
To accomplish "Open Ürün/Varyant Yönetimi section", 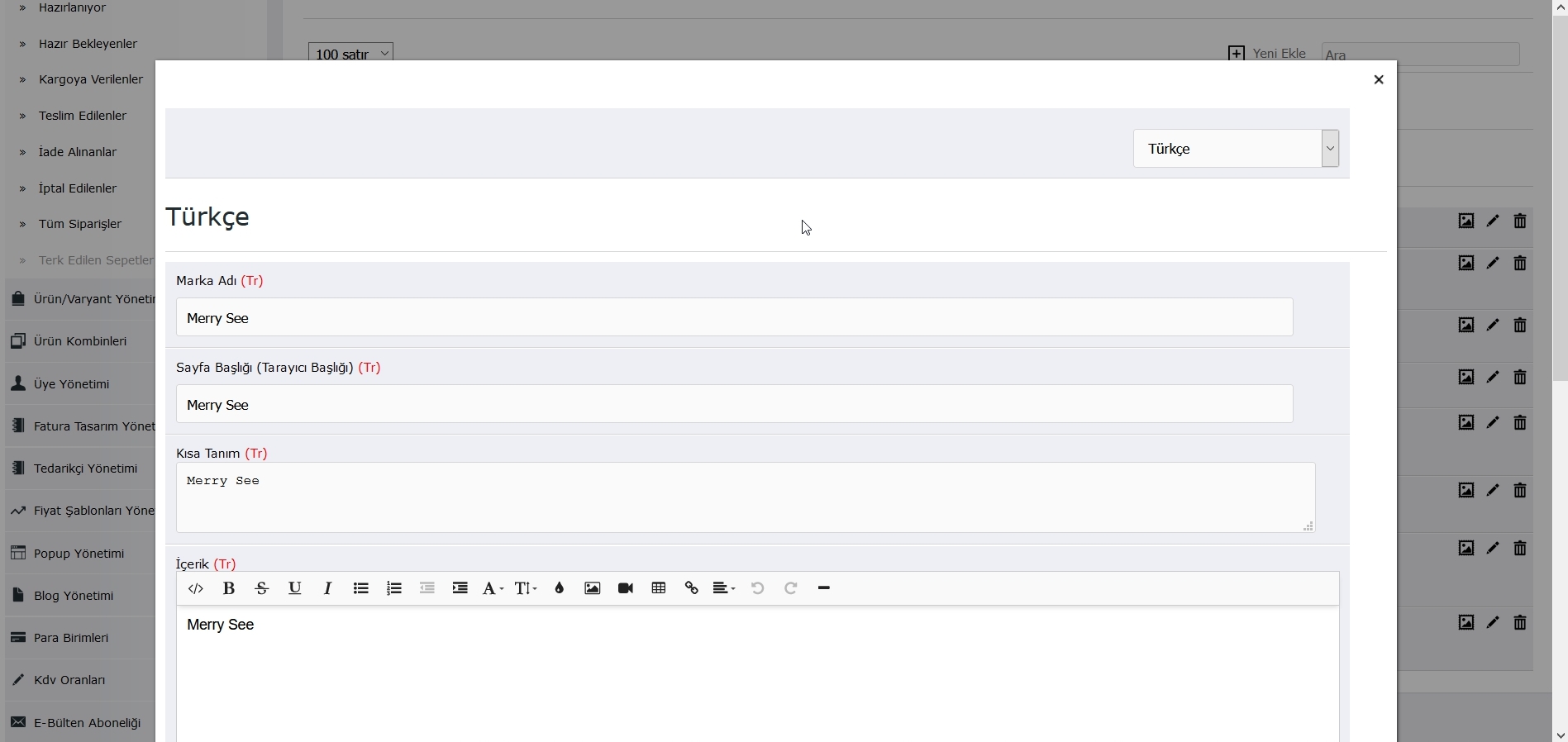I will tap(81, 299).
